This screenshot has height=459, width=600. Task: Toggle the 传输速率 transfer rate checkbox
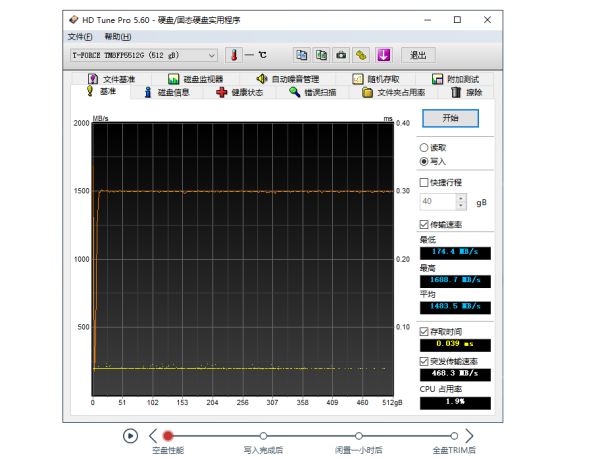tap(424, 225)
